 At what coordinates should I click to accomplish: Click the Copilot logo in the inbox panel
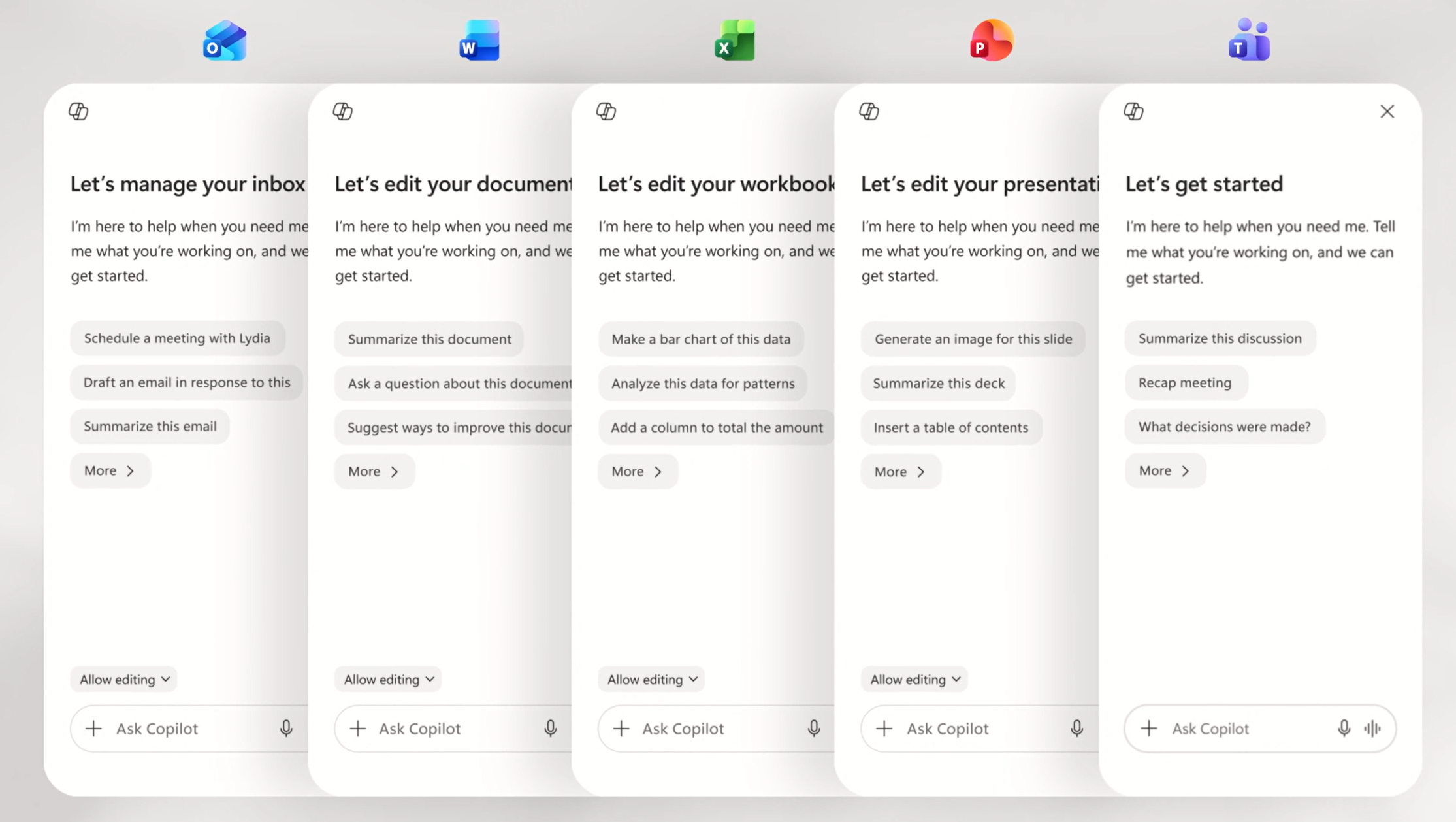pos(78,111)
